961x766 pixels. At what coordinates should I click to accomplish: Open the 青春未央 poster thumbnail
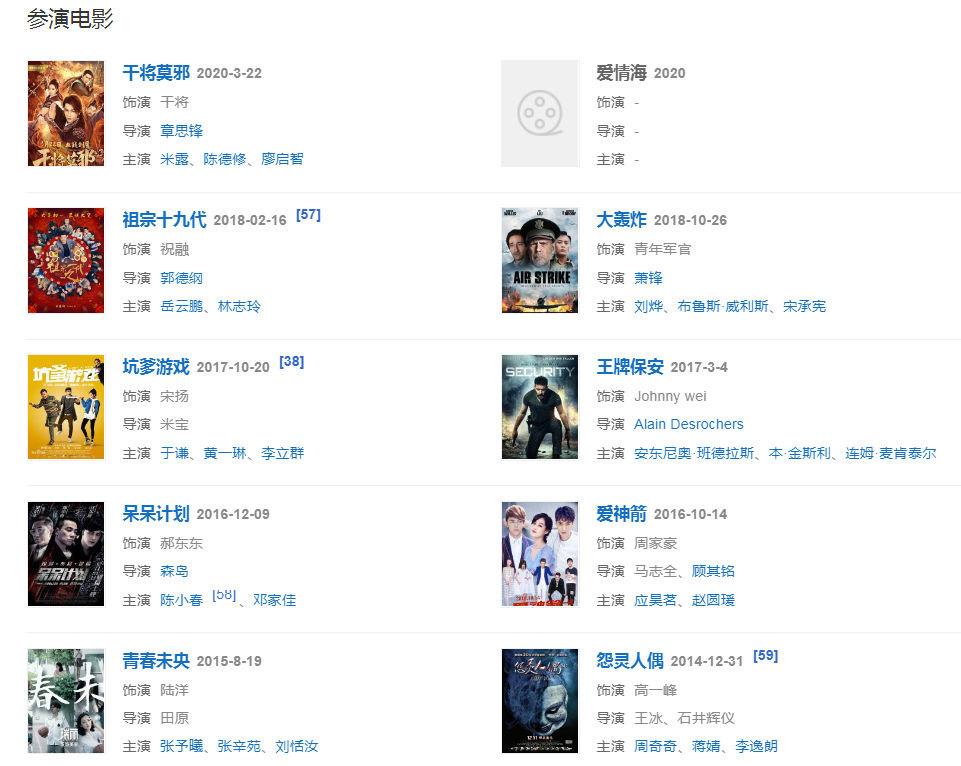click(x=66, y=701)
